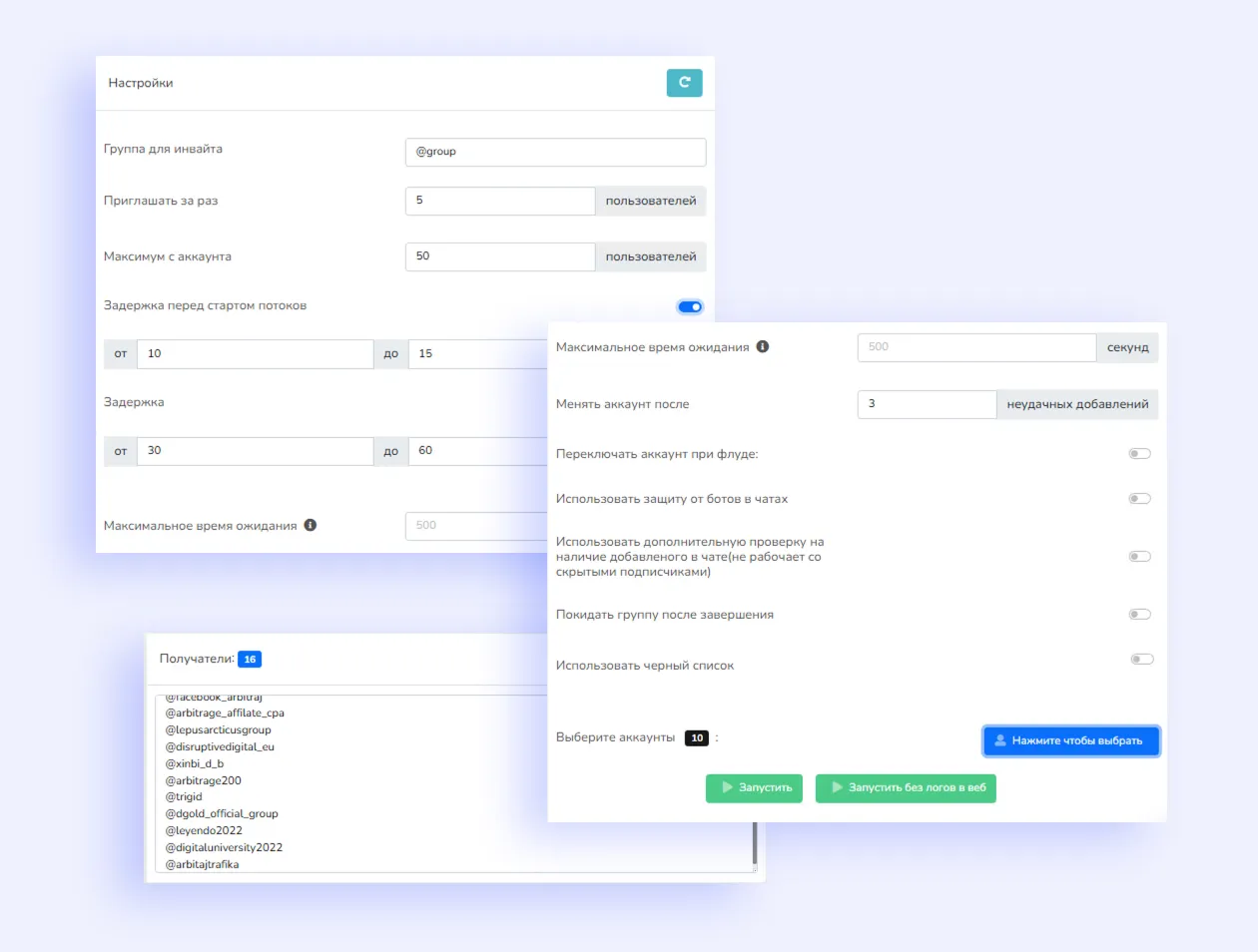Click the Максимум с аккаунта field

pos(499,256)
